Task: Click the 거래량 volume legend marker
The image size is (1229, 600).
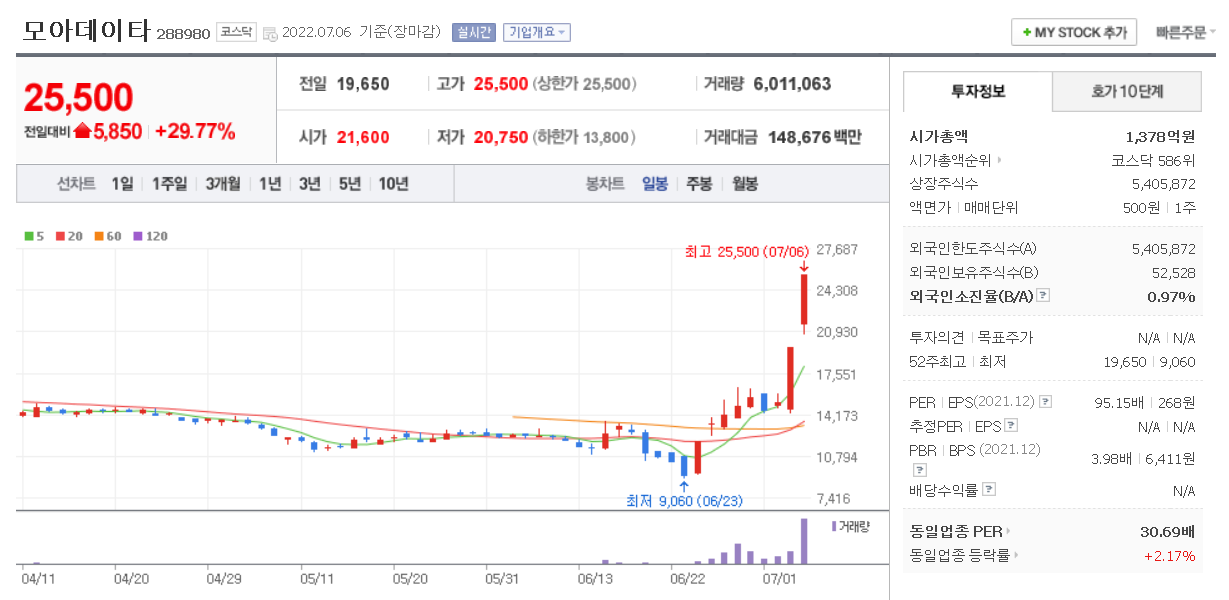Action: coord(834,526)
